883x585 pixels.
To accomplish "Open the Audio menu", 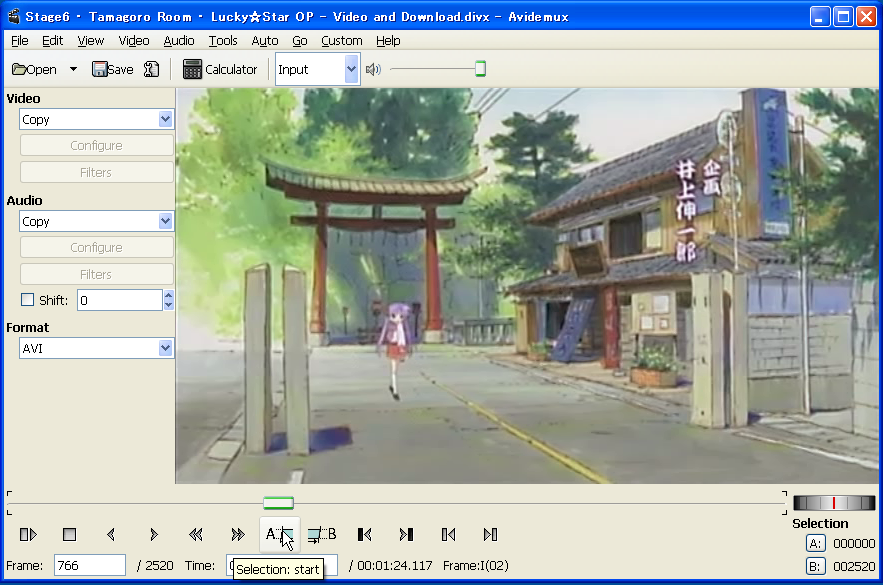I will coord(179,41).
